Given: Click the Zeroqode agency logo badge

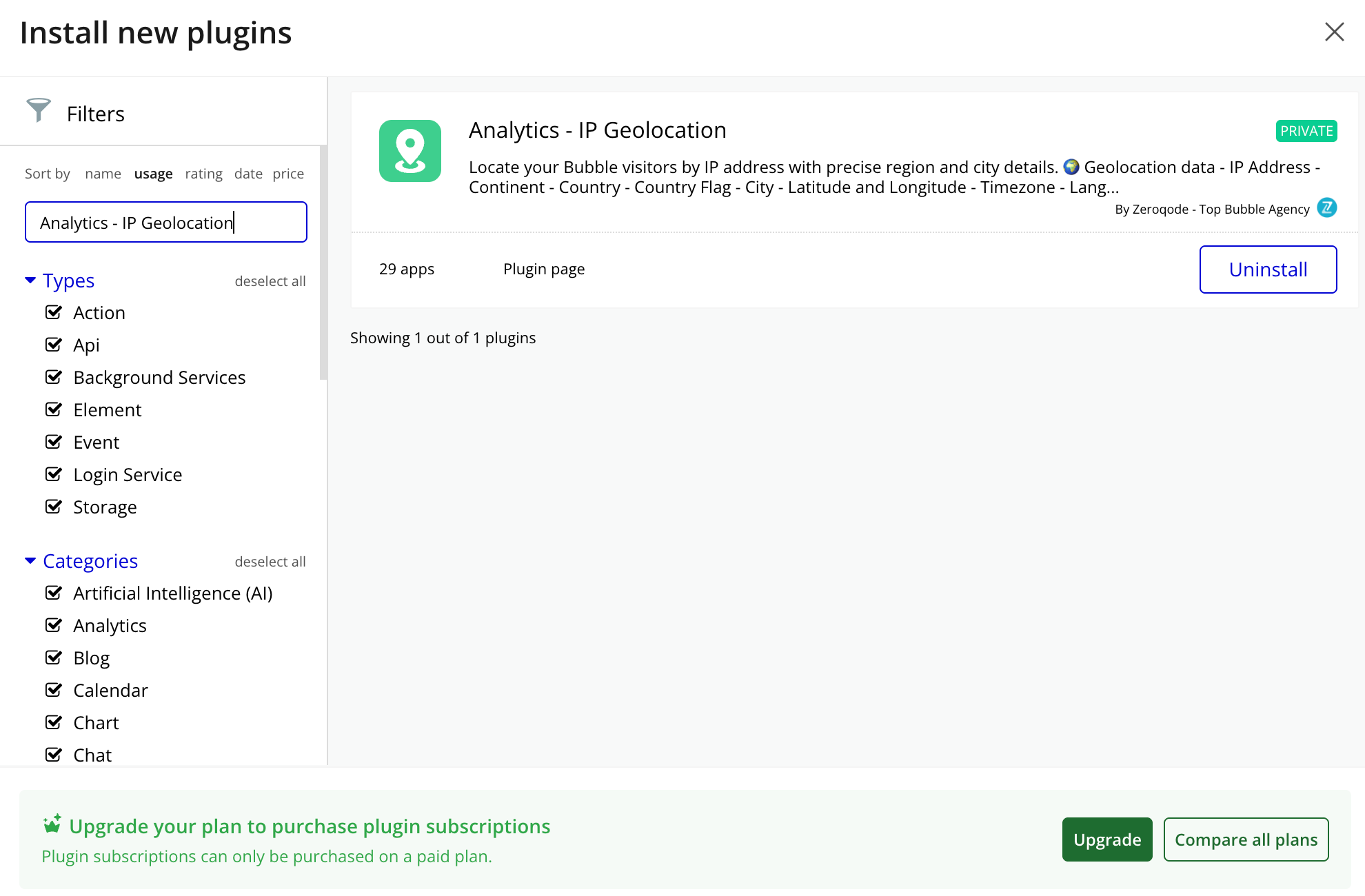Looking at the screenshot, I should click(x=1326, y=207).
